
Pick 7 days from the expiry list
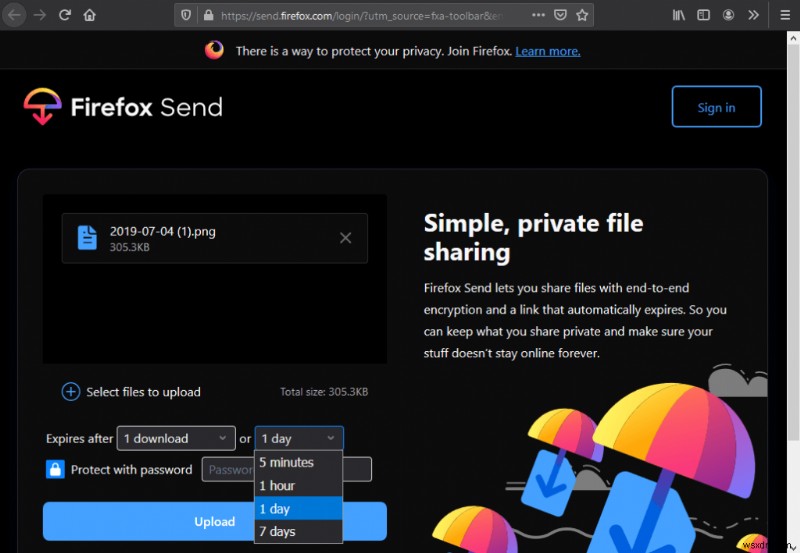pyautogui.click(x=298, y=531)
